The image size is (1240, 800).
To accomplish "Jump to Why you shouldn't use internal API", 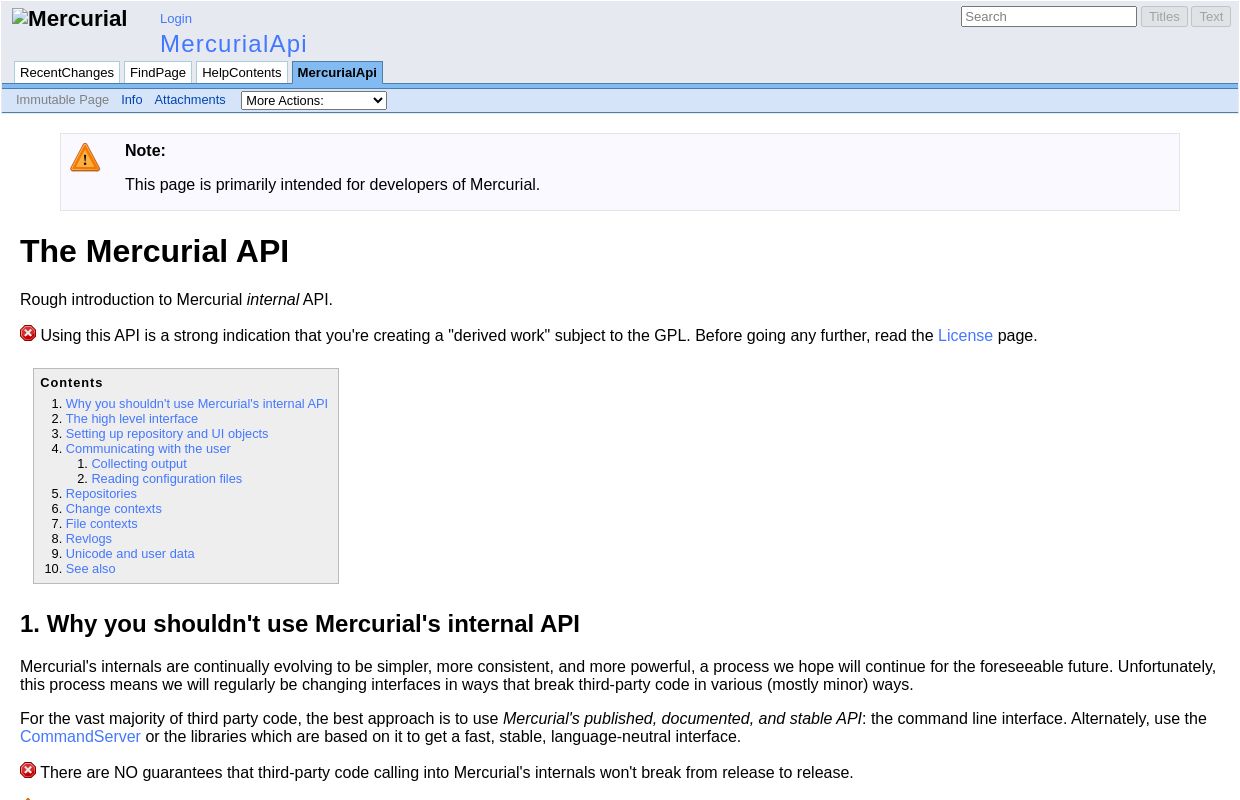I will [x=197, y=404].
